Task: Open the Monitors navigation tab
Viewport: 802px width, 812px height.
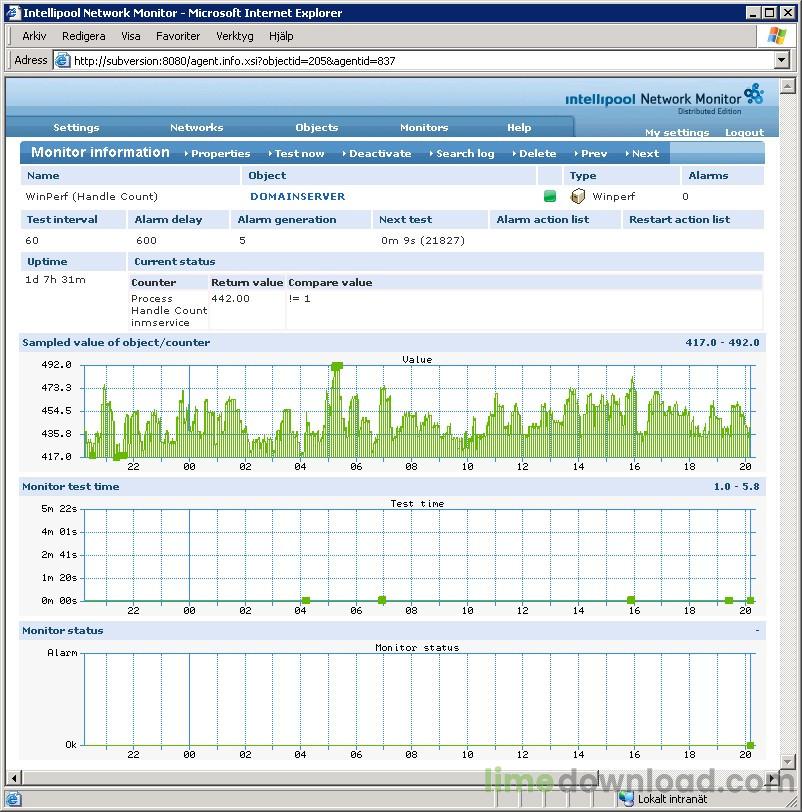Action: coord(424,127)
